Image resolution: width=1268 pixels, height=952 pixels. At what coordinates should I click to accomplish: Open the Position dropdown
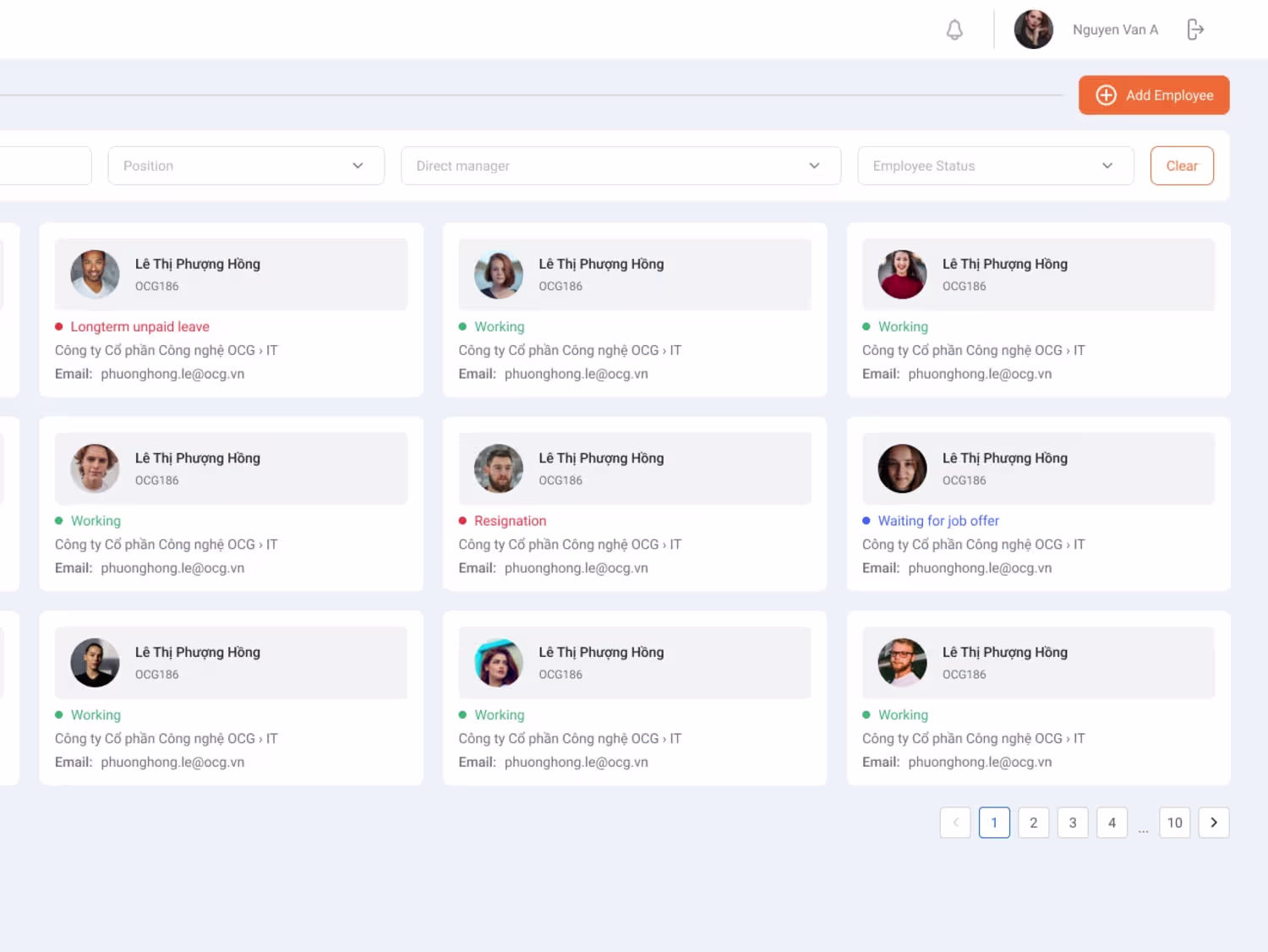click(246, 166)
